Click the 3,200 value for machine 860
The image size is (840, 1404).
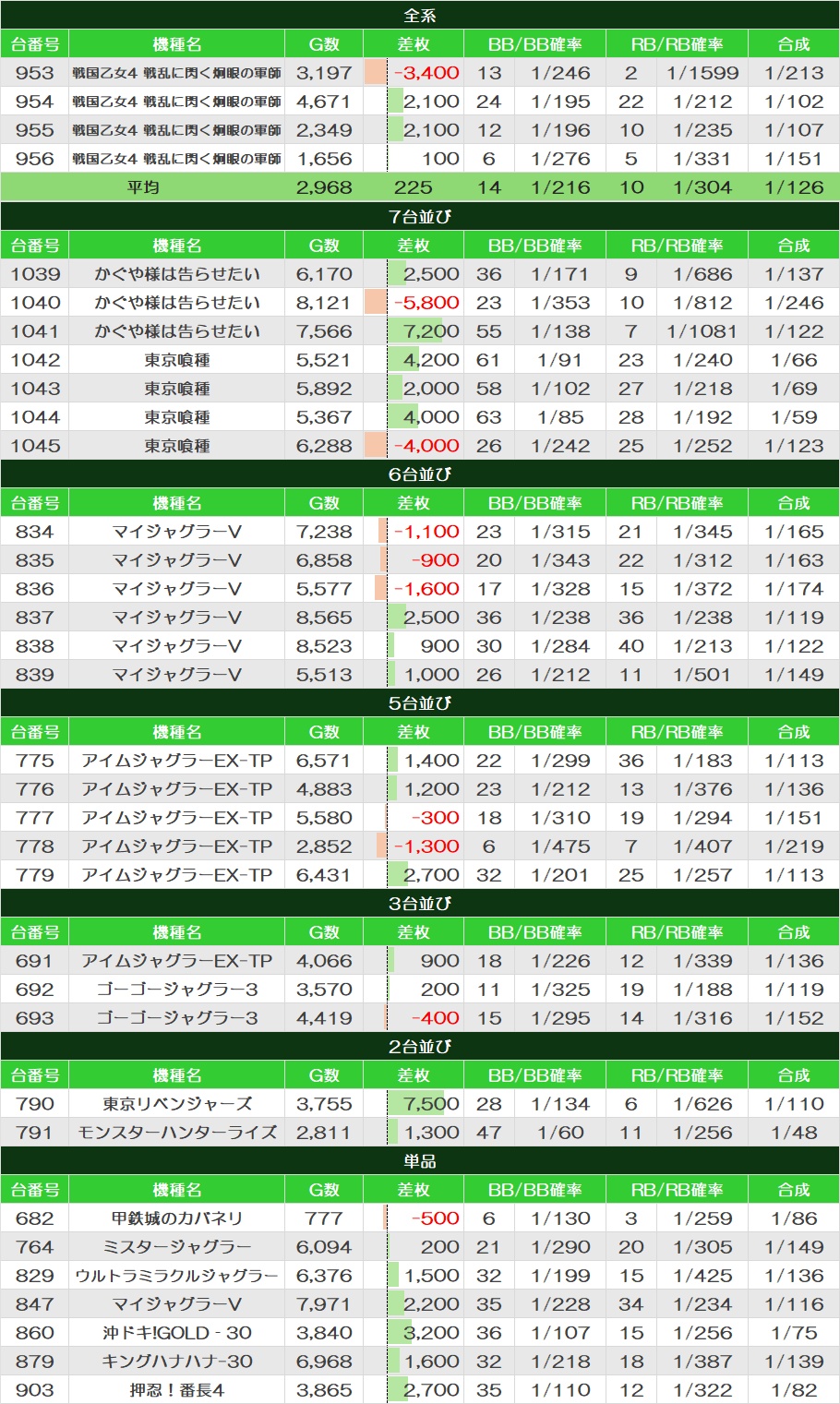click(431, 1333)
